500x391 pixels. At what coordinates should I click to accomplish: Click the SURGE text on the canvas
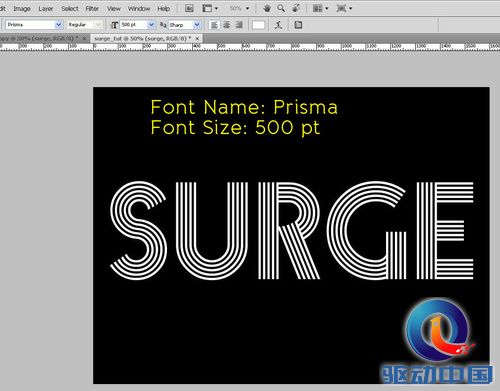point(292,230)
